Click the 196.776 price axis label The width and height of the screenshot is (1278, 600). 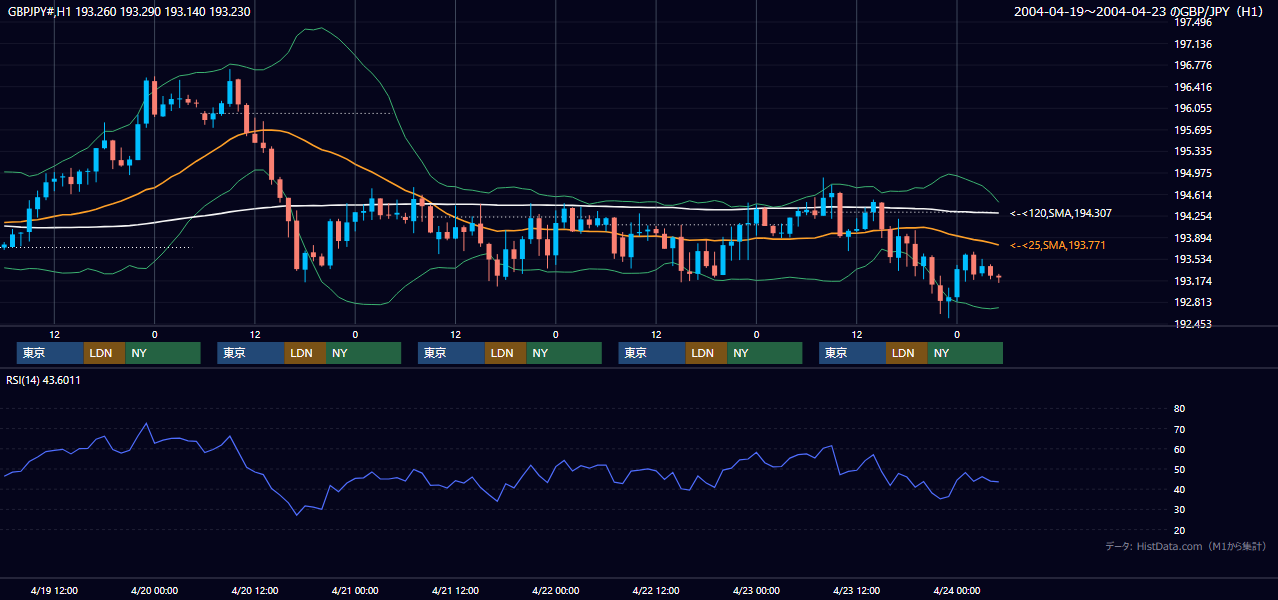click(1192, 65)
